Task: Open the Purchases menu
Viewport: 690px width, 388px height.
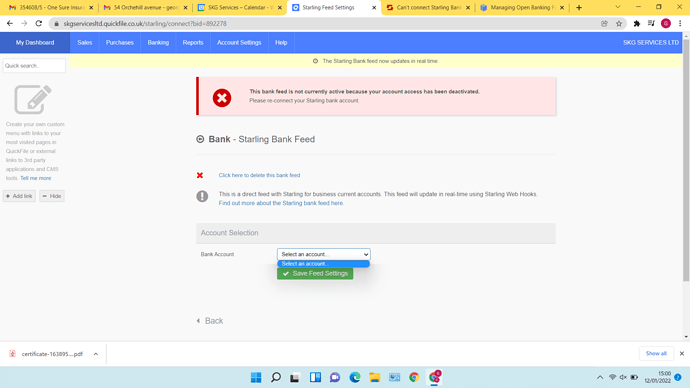Action: point(120,43)
